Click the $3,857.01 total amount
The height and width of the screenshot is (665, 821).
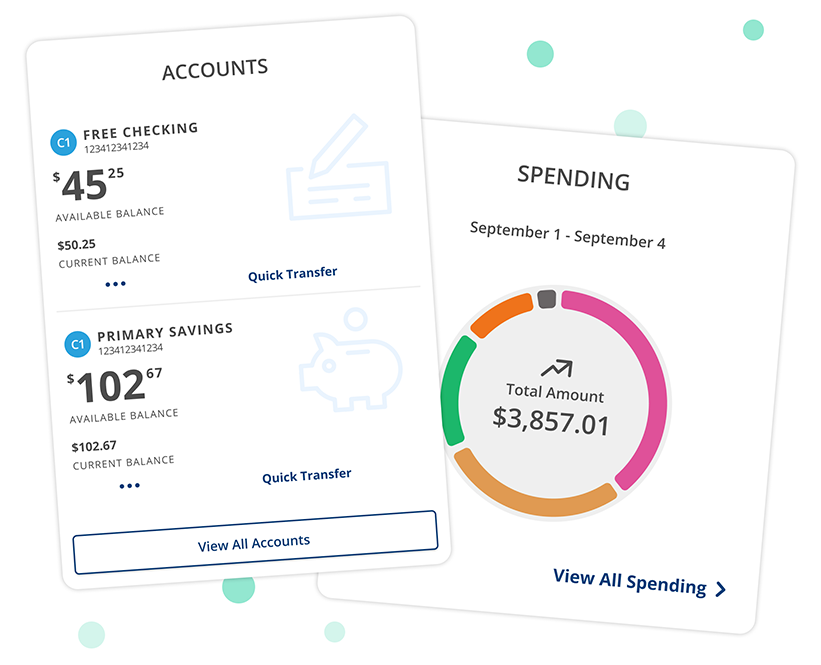pyautogui.click(x=550, y=421)
